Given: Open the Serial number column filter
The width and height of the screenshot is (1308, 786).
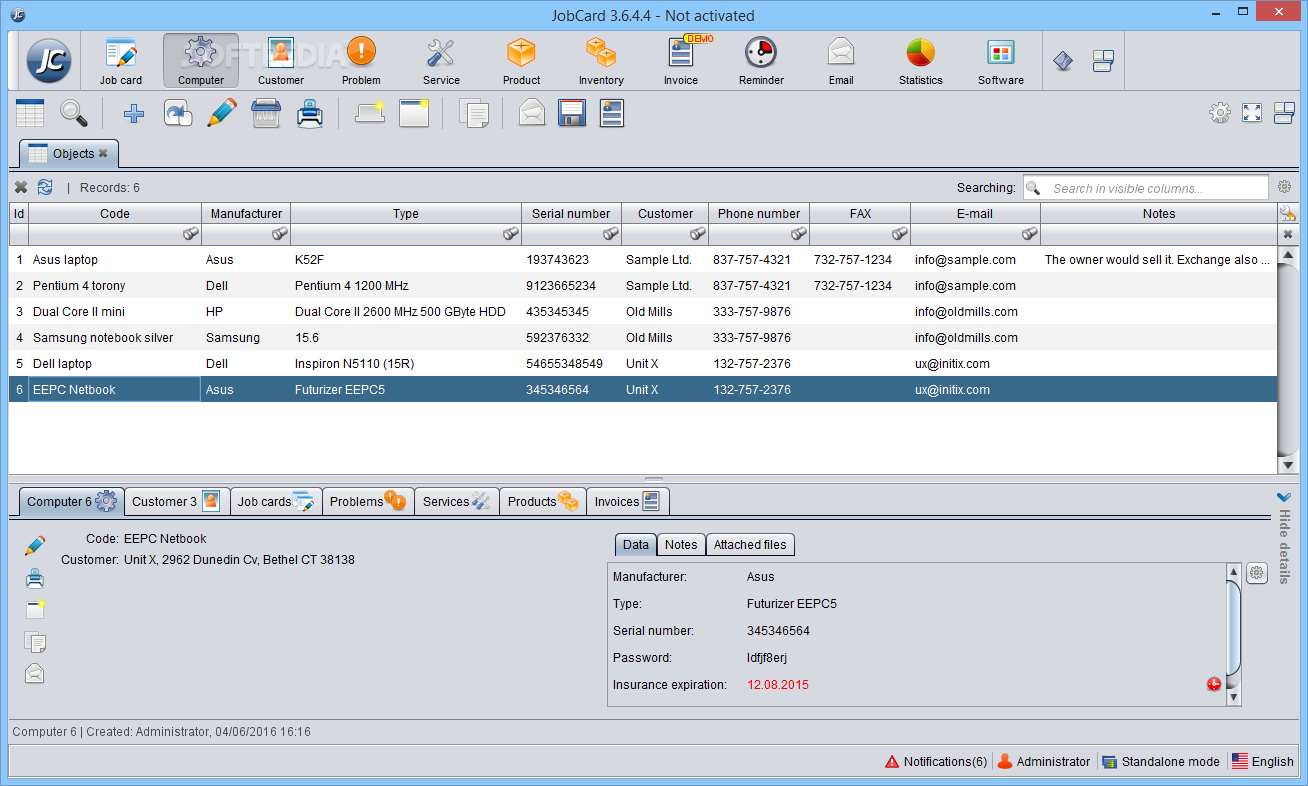Looking at the screenshot, I should [x=610, y=234].
